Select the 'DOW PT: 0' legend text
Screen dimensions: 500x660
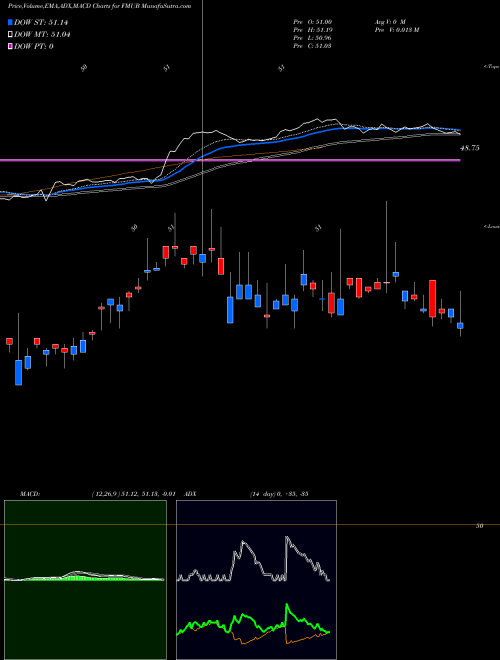(x=34, y=46)
